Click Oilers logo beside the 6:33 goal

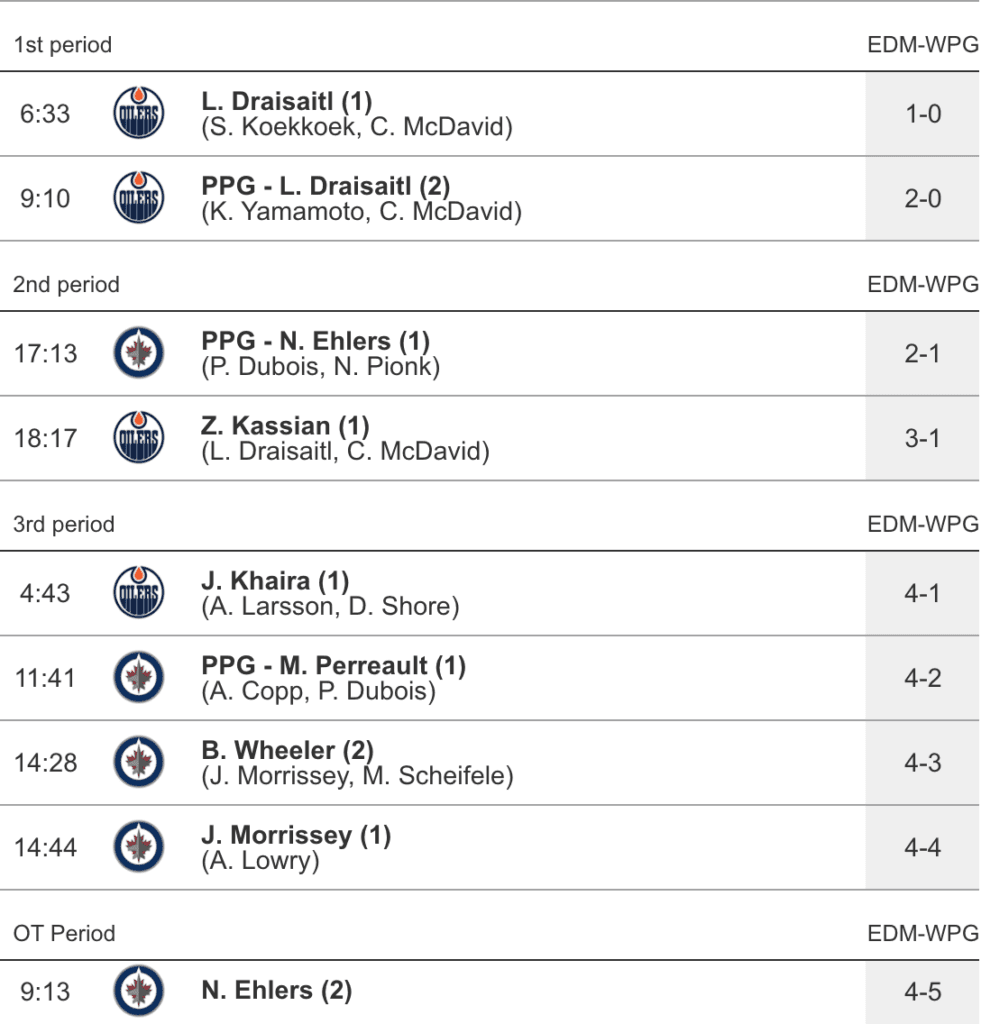pyautogui.click(x=138, y=113)
